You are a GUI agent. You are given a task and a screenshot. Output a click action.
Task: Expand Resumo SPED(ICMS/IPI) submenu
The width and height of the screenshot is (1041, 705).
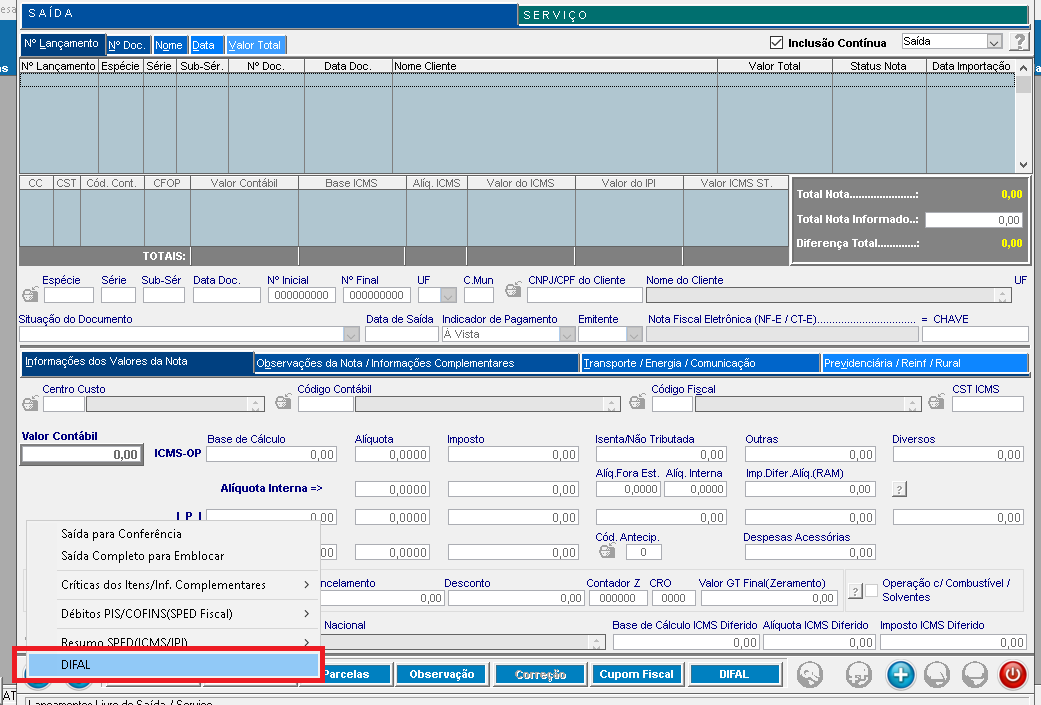pyautogui.click(x=306, y=643)
